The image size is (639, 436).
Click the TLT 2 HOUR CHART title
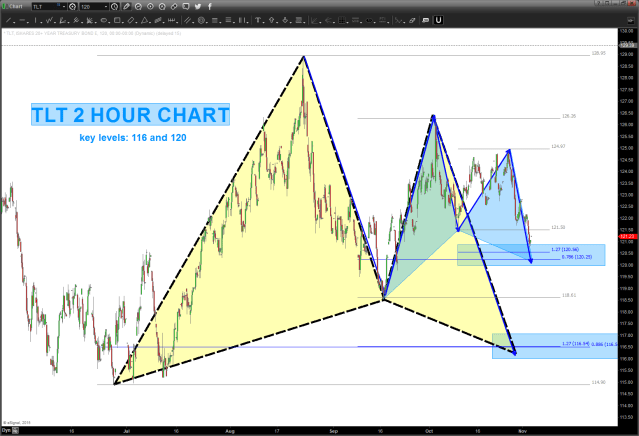coord(130,115)
